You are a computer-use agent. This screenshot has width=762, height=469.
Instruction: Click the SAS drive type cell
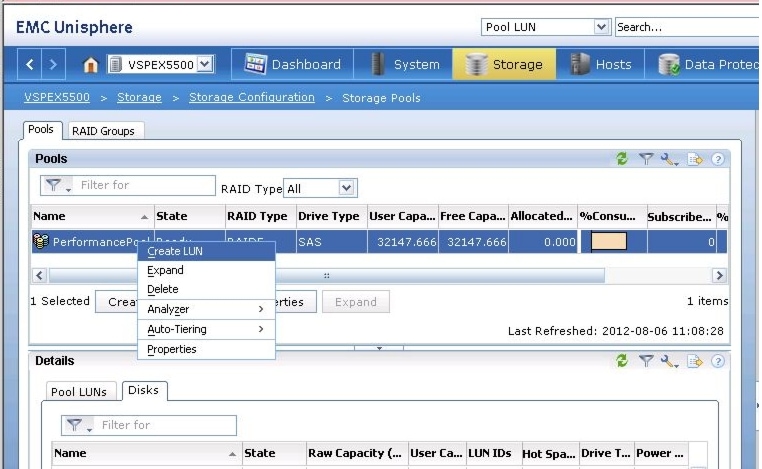click(331, 242)
